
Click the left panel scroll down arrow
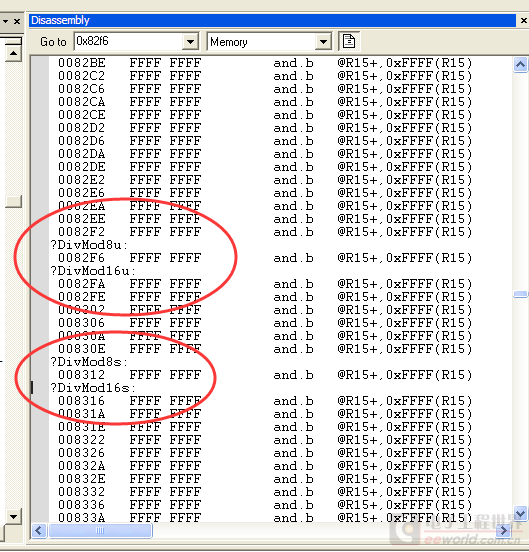point(13,516)
